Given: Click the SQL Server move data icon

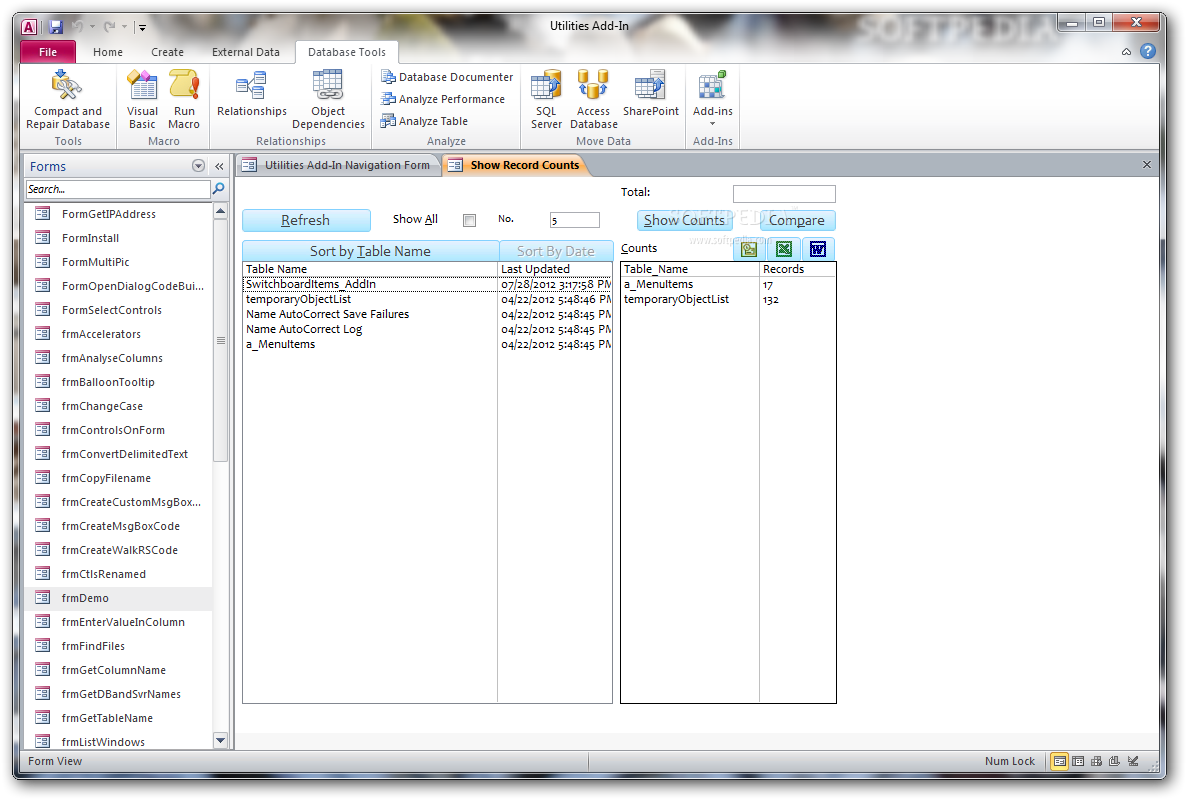Looking at the screenshot, I should click(546, 86).
